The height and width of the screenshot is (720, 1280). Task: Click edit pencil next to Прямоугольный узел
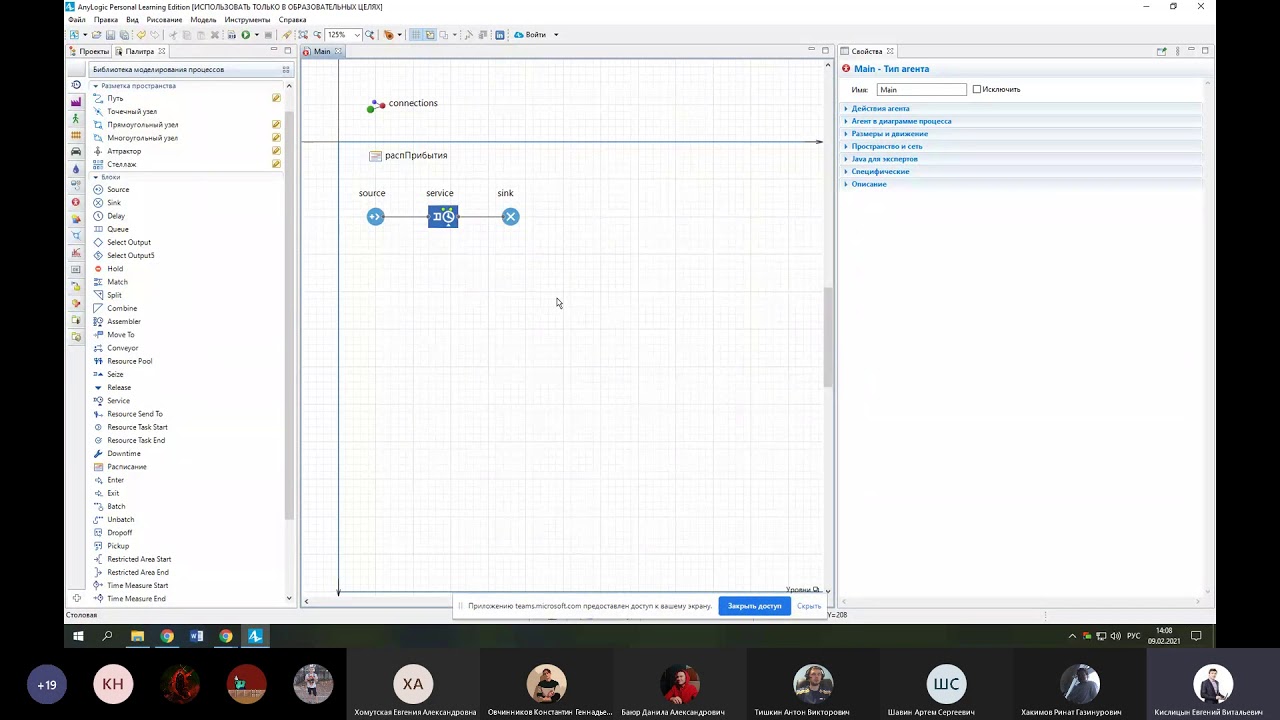click(276, 125)
